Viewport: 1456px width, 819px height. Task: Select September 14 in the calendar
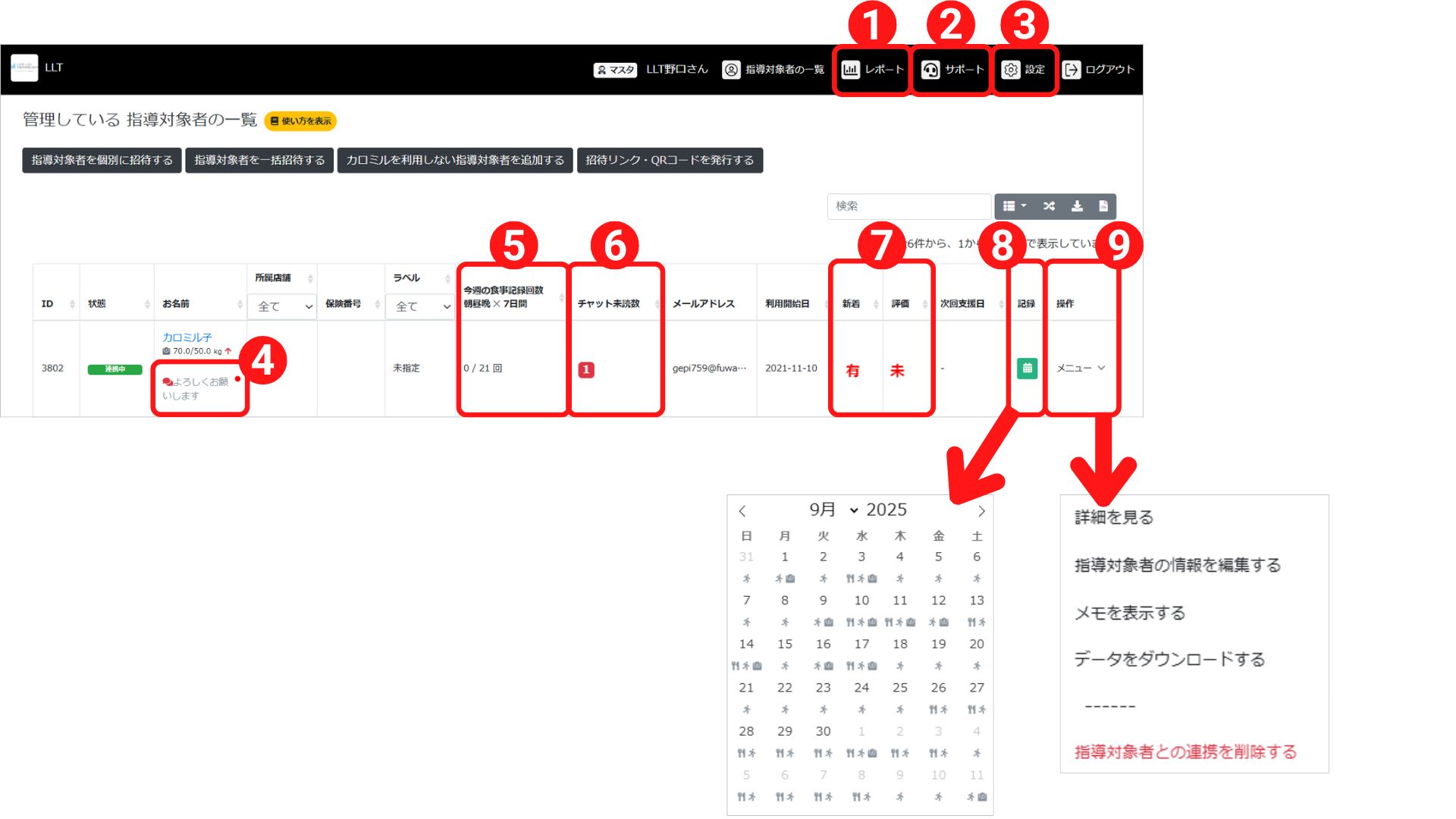tap(746, 644)
